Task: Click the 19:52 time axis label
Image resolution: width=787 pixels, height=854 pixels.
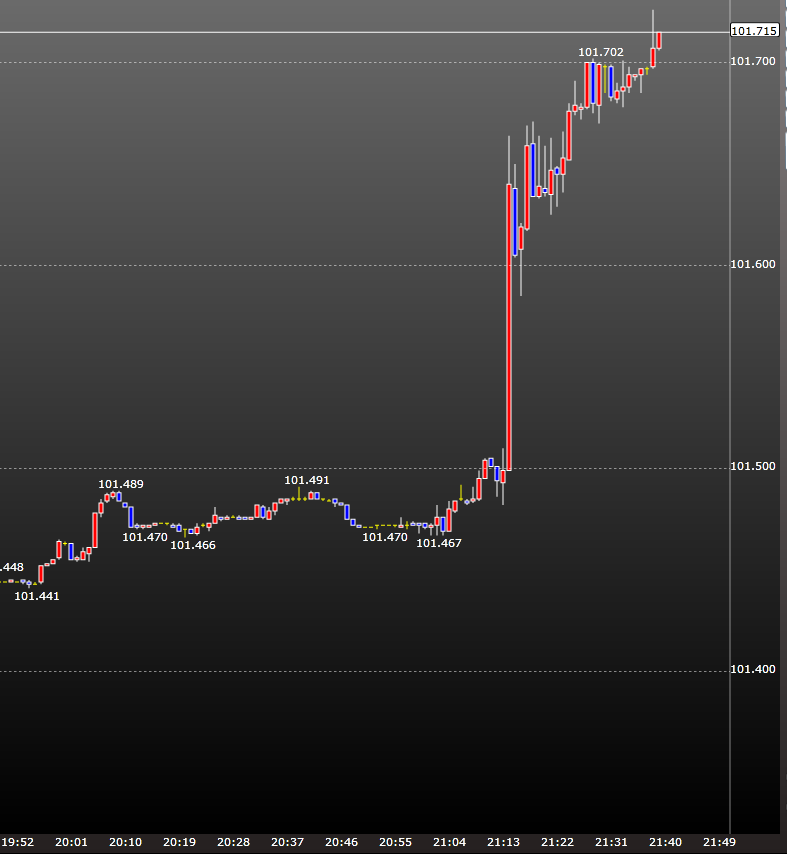Action: point(17,842)
